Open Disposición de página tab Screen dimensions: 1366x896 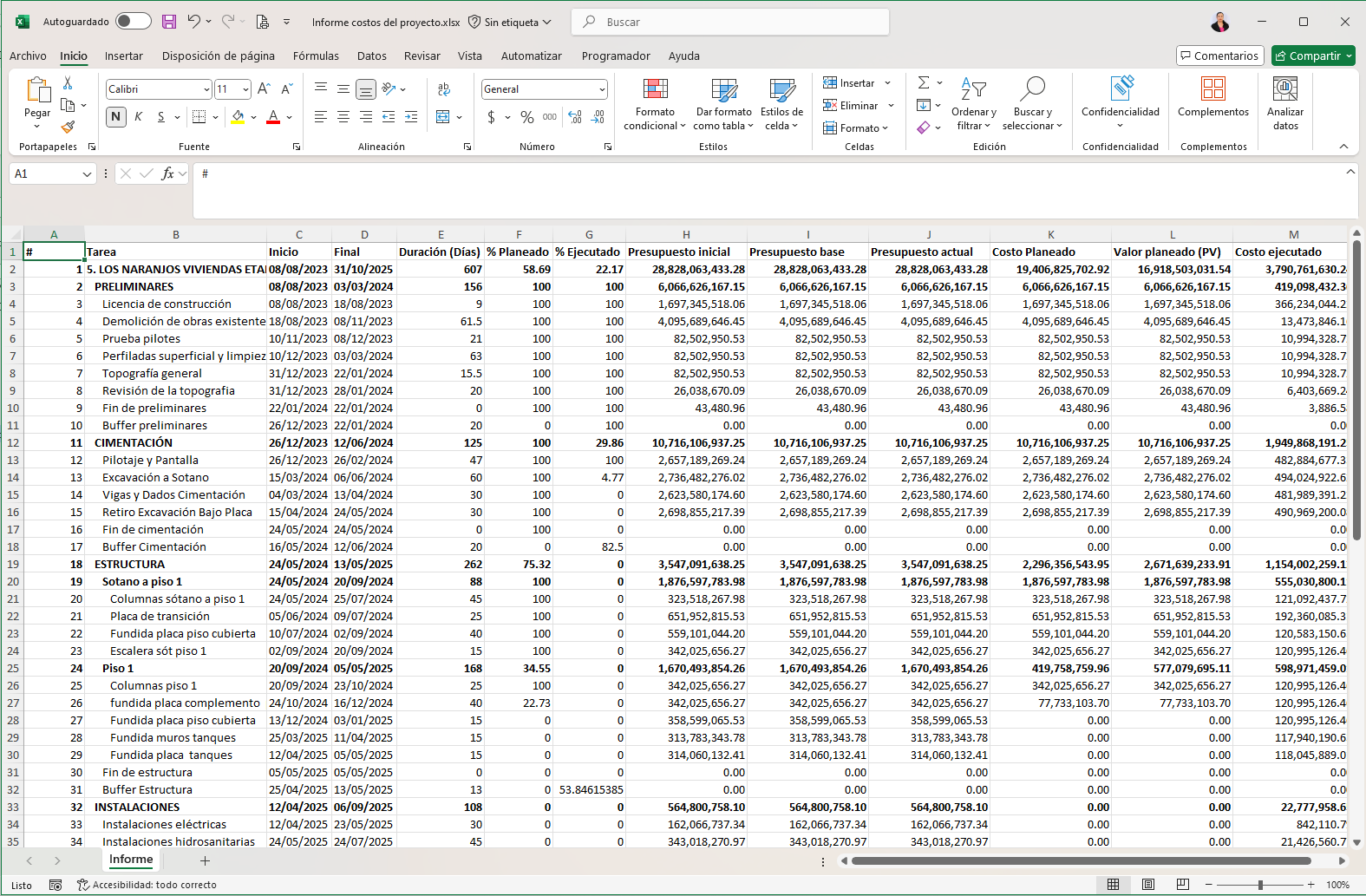(219, 56)
